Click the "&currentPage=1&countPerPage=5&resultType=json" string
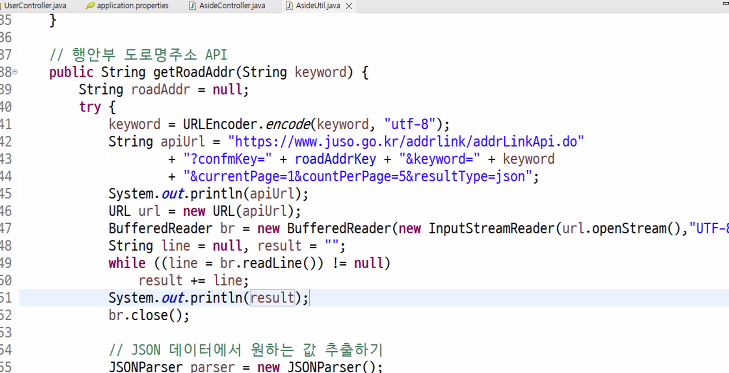 [x=357, y=176]
